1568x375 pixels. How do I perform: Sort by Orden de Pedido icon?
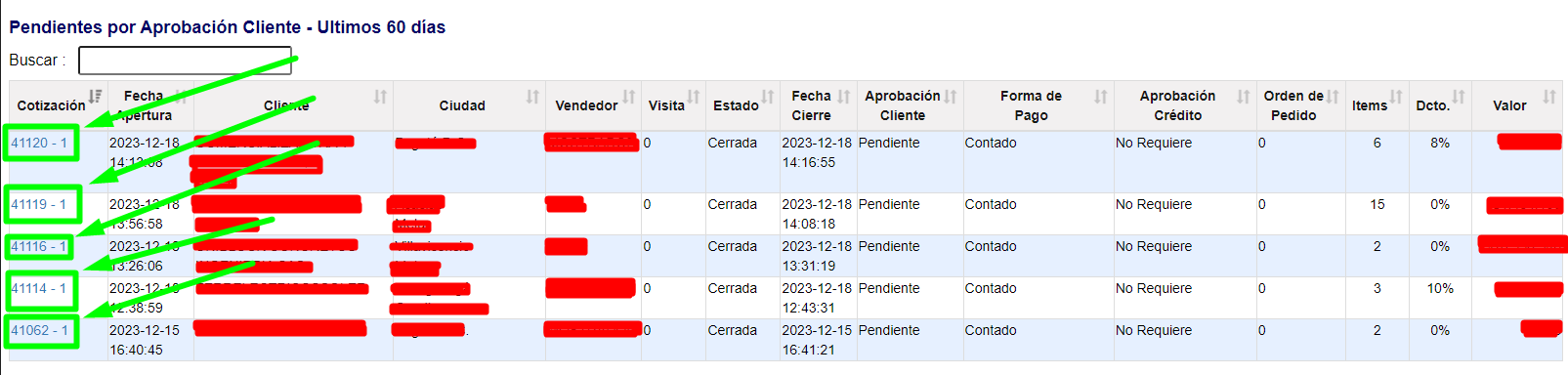click(x=1333, y=96)
